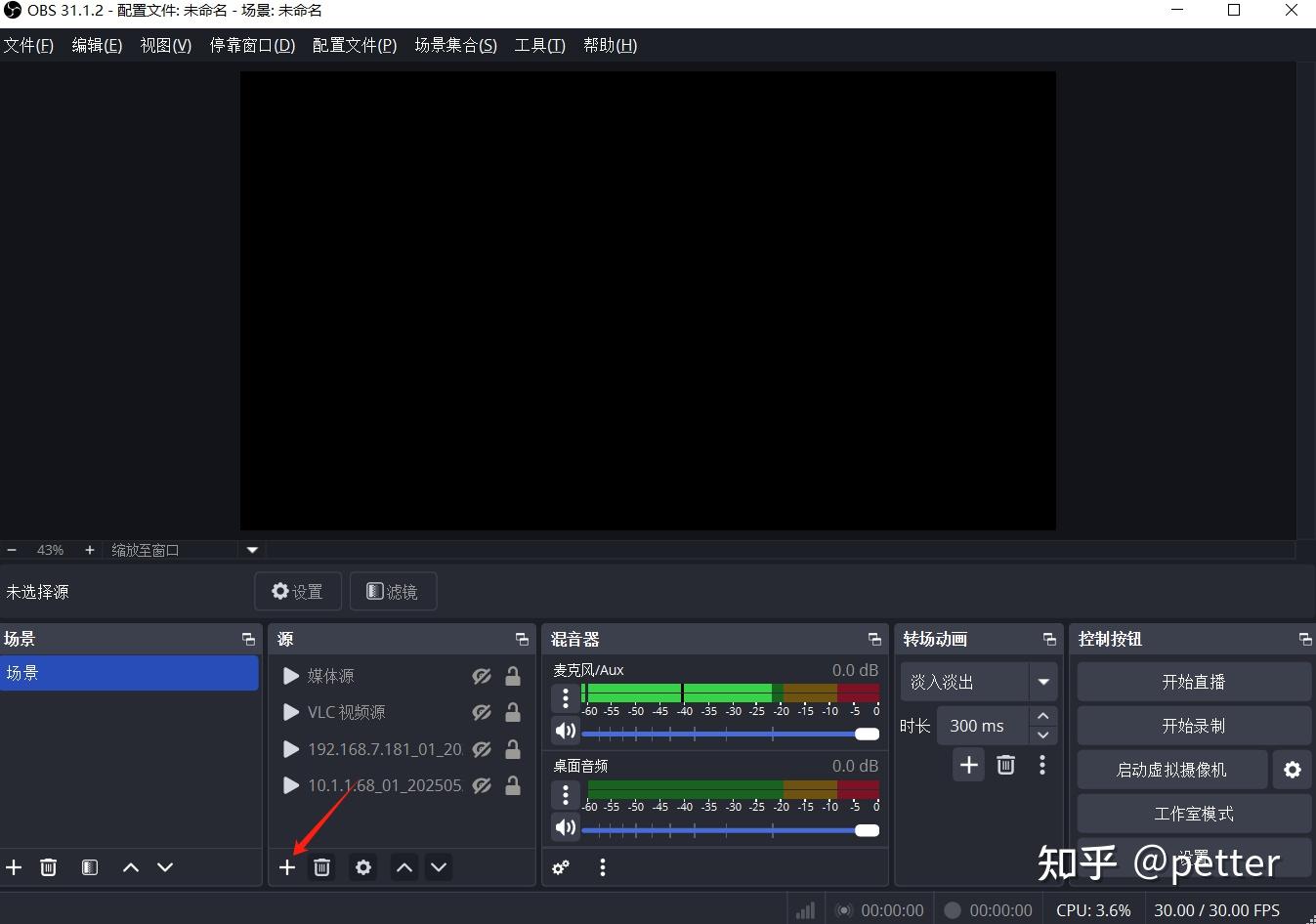Image resolution: width=1316 pixels, height=924 pixels.
Task: Enable 工作室模式
Action: 1193,813
